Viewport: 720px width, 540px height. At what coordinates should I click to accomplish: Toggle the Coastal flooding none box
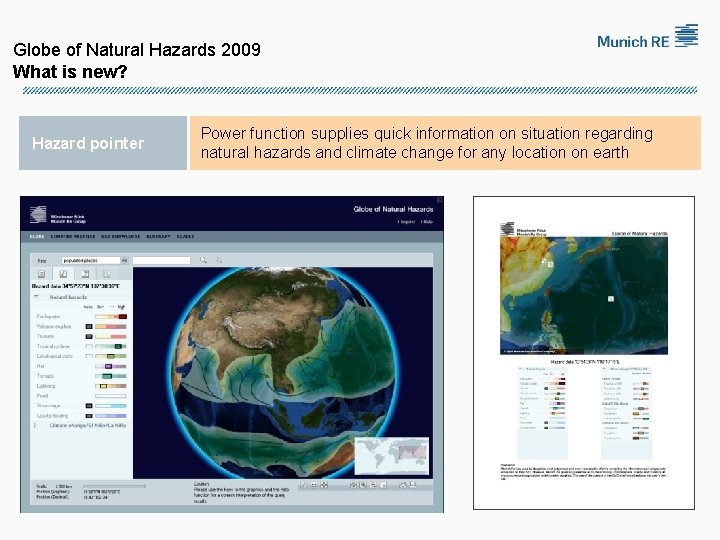[x=89, y=416]
